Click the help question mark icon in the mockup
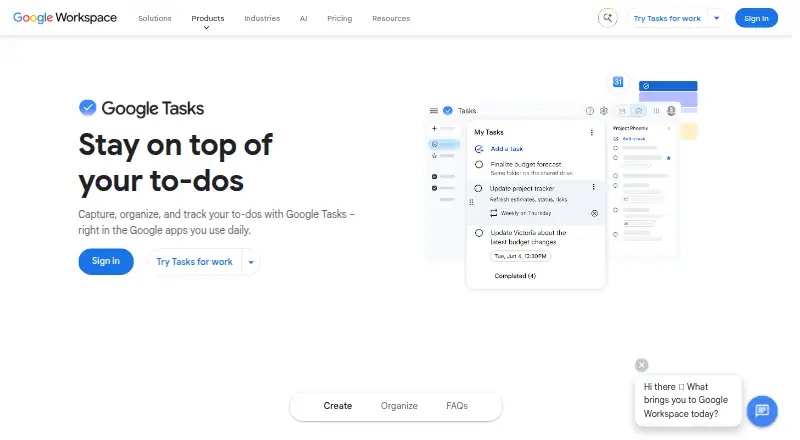The height and width of the screenshot is (440, 800). (590, 111)
